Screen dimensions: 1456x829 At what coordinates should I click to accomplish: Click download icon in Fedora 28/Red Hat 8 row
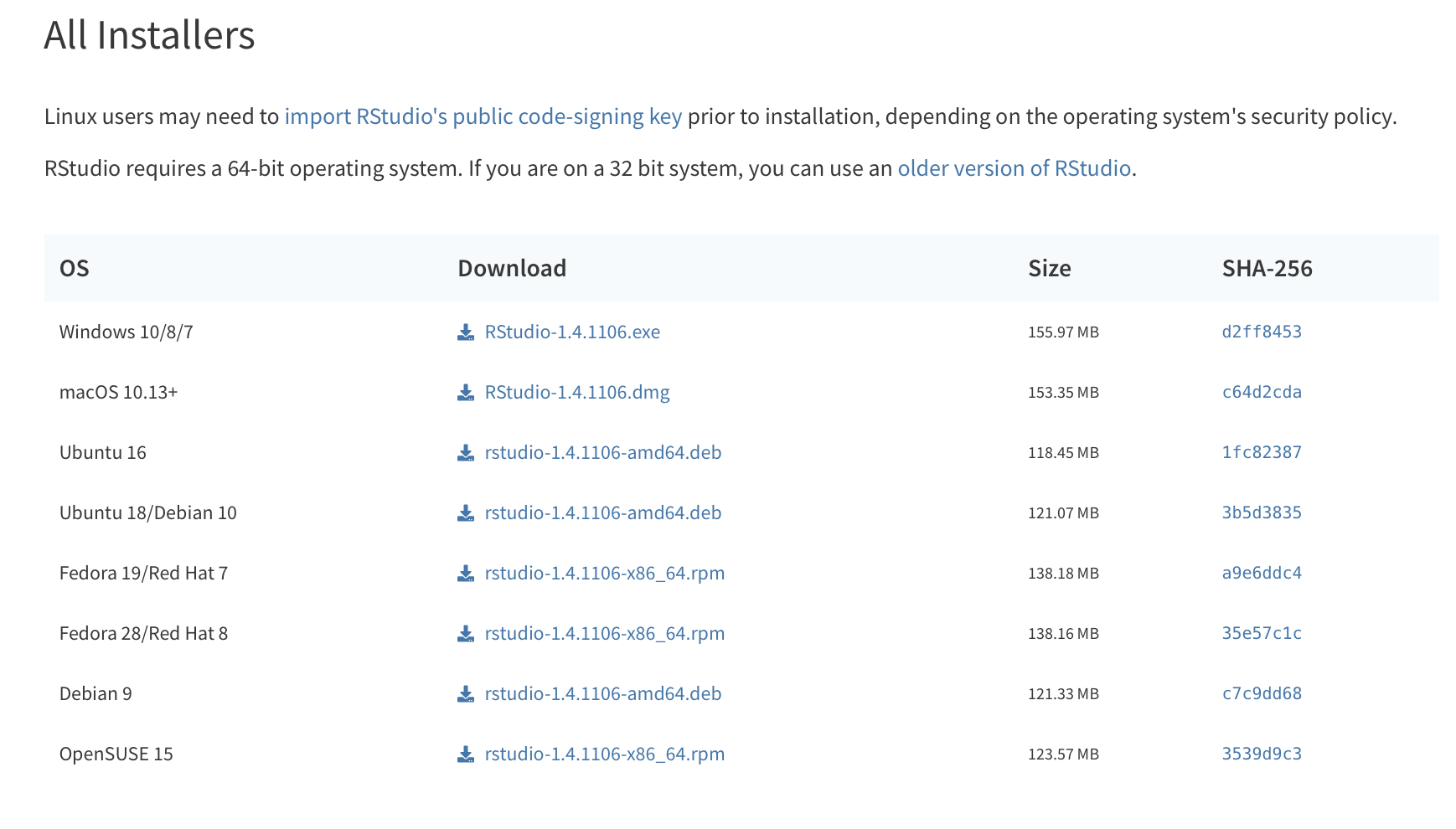pyautogui.click(x=466, y=634)
